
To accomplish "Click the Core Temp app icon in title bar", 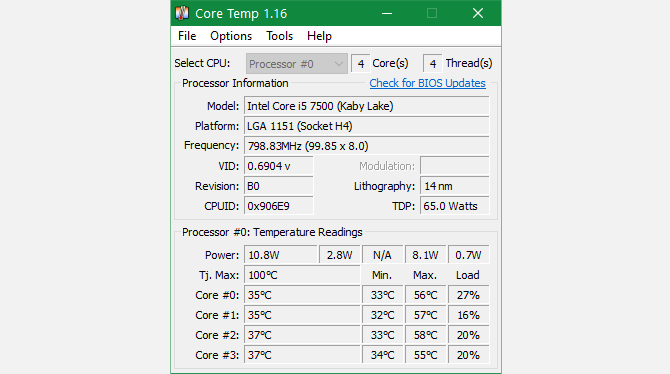I will (x=182, y=13).
